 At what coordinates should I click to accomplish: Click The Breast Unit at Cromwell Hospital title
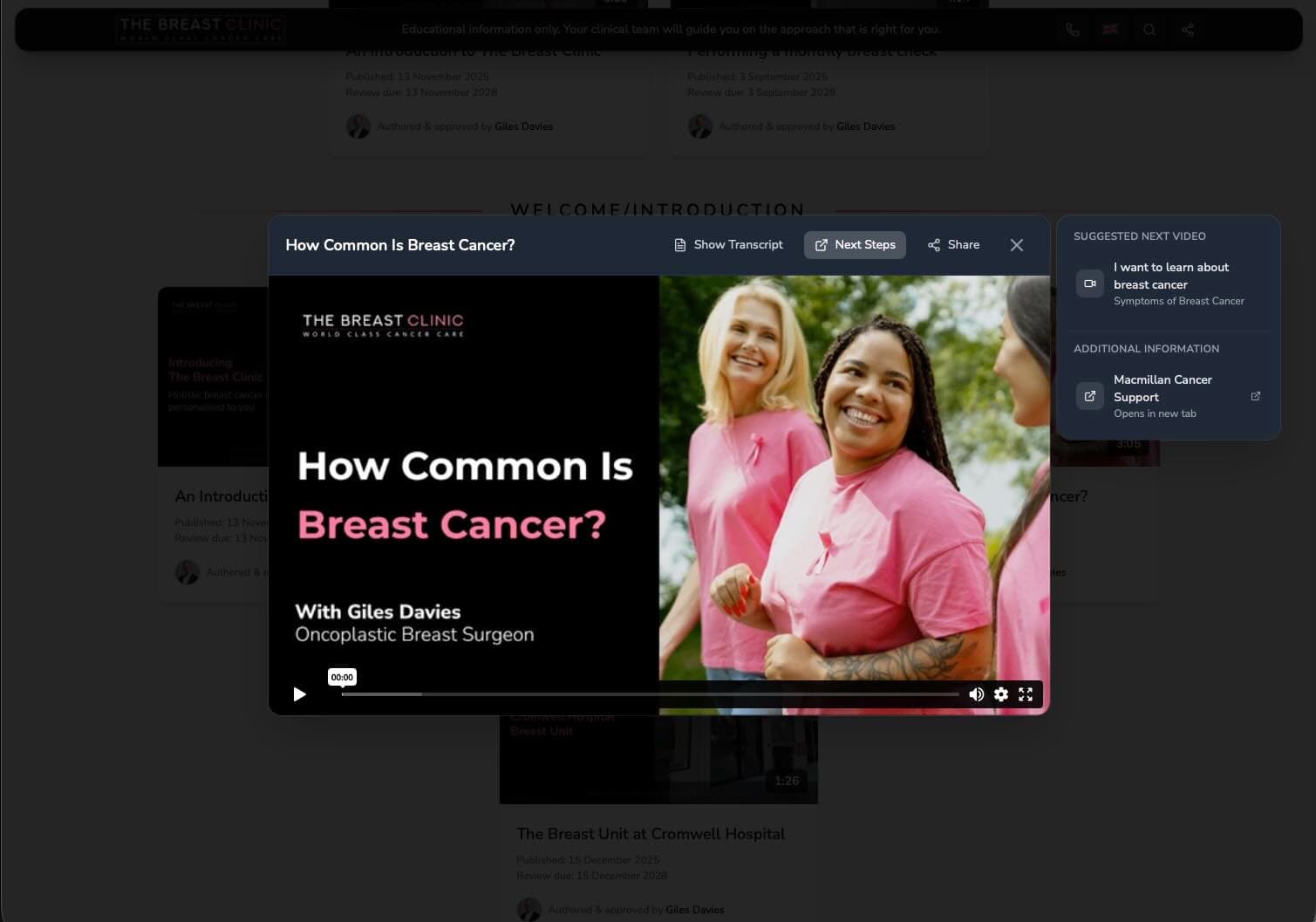pyautogui.click(x=651, y=834)
